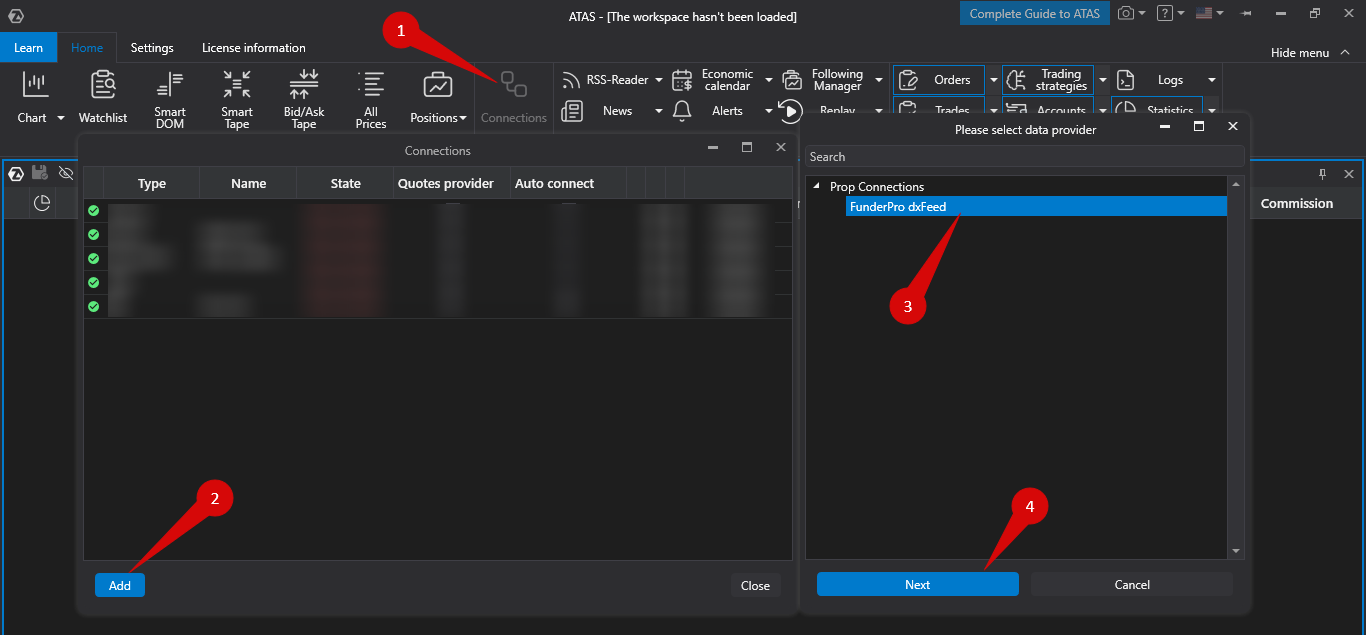1366x635 pixels.
Task: Open the Following Manager
Action: tap(825, 80)
